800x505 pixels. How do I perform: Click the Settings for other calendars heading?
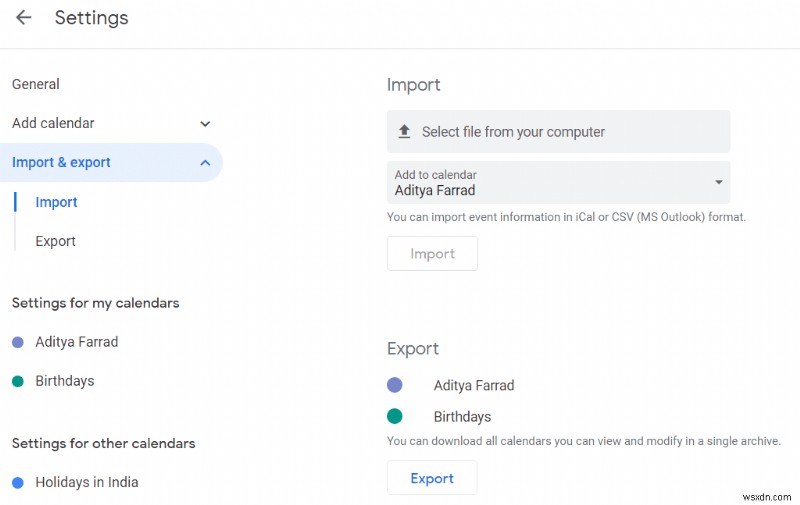tap(104, 443)
